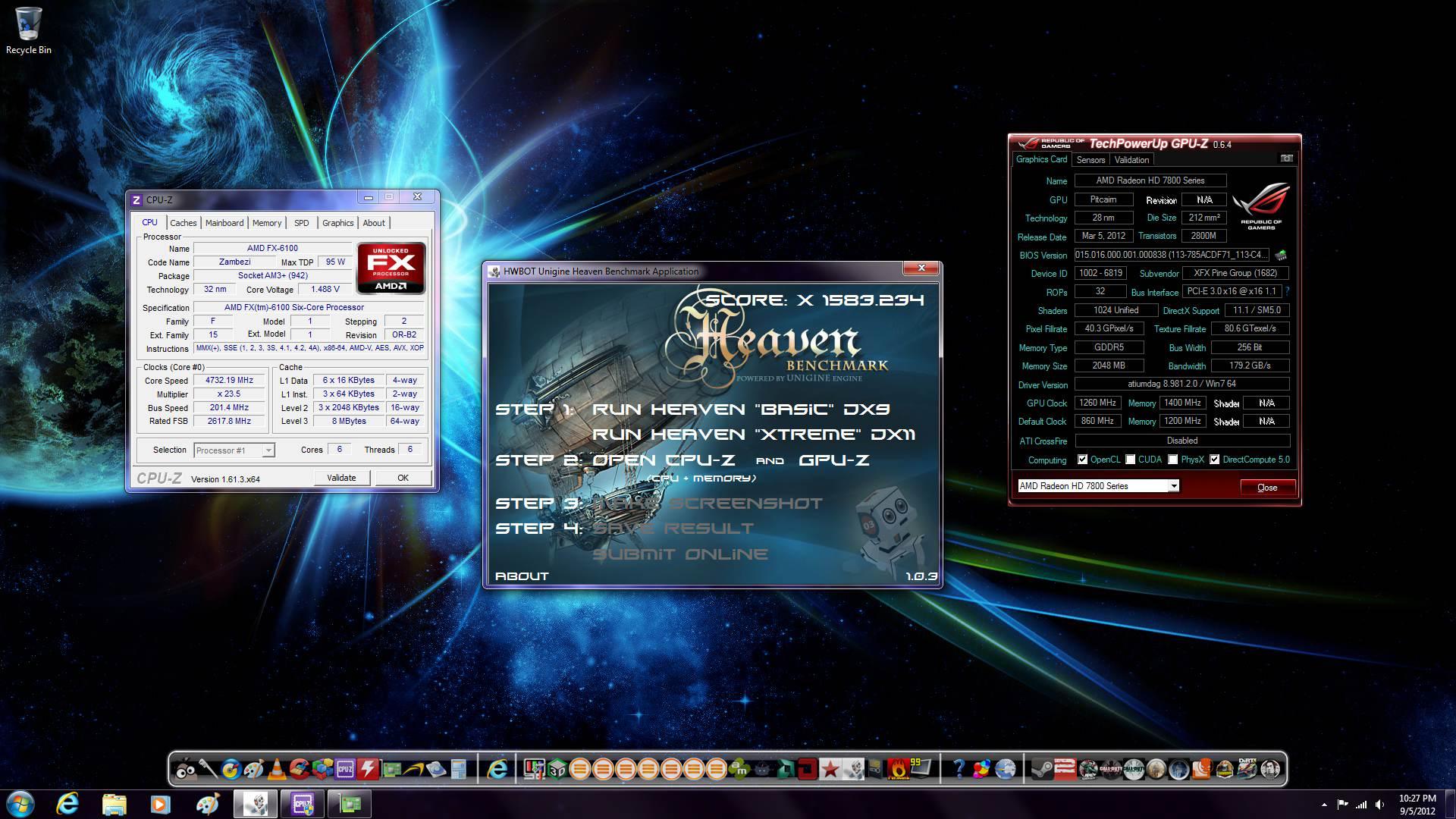
Task: Open the globe icon in the dock
Action: 1005,770
